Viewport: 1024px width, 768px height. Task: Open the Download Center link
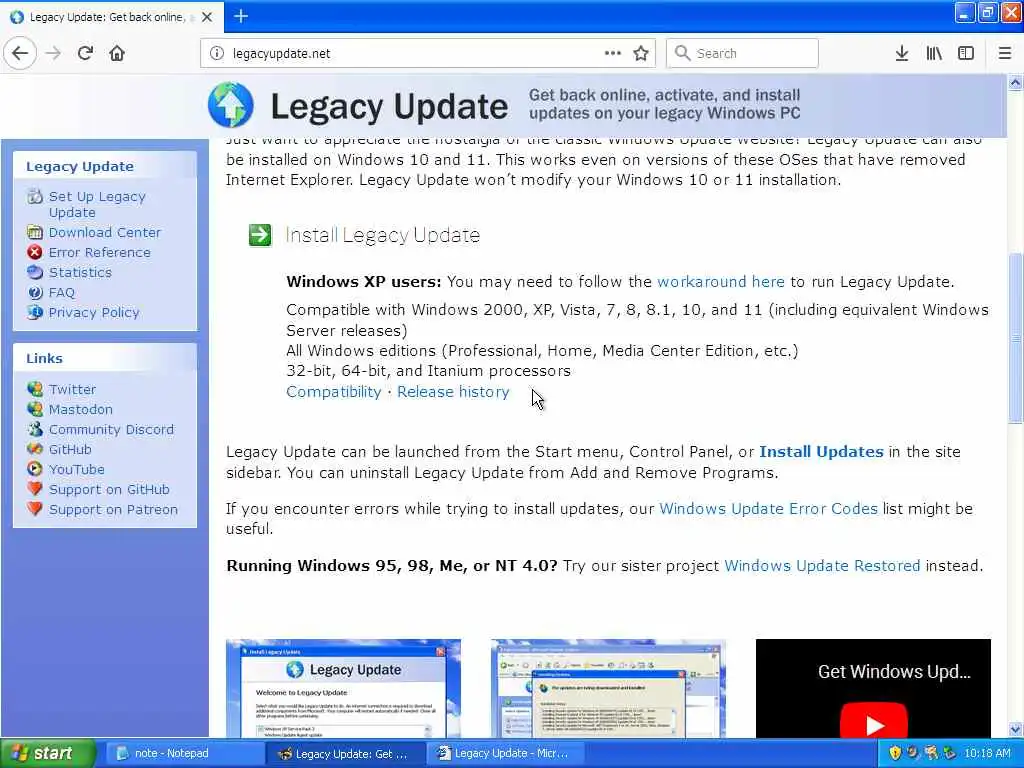point(104,232)
